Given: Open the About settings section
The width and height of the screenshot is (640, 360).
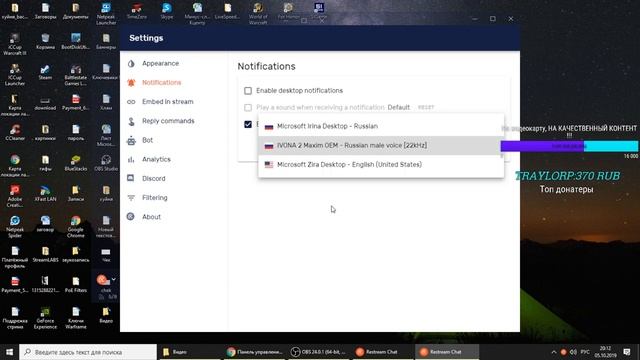Looking at the screenshot, I should [151, 217].
